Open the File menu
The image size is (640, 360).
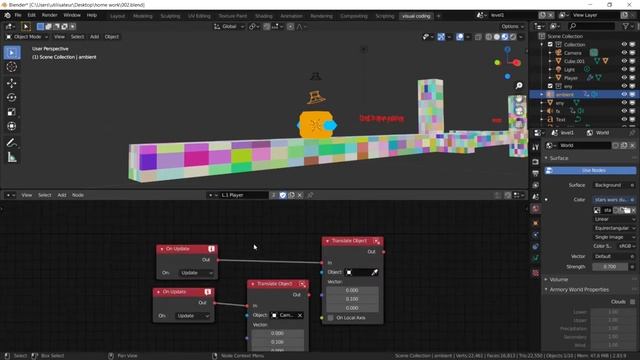[18, 15]
